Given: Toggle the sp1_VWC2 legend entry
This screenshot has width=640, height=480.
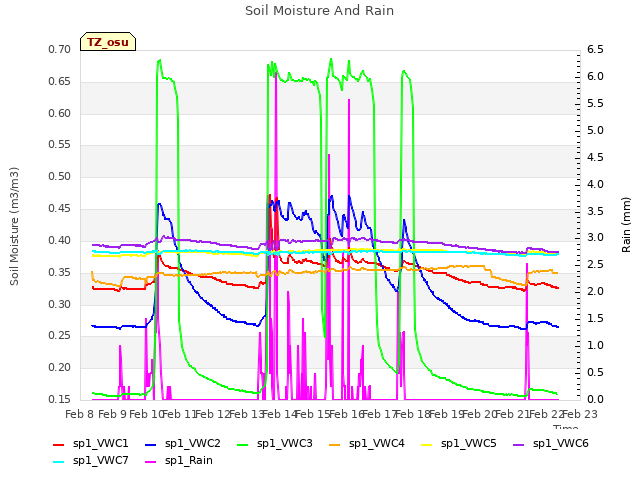Looking at the screenshot, I should pos(183,444).
